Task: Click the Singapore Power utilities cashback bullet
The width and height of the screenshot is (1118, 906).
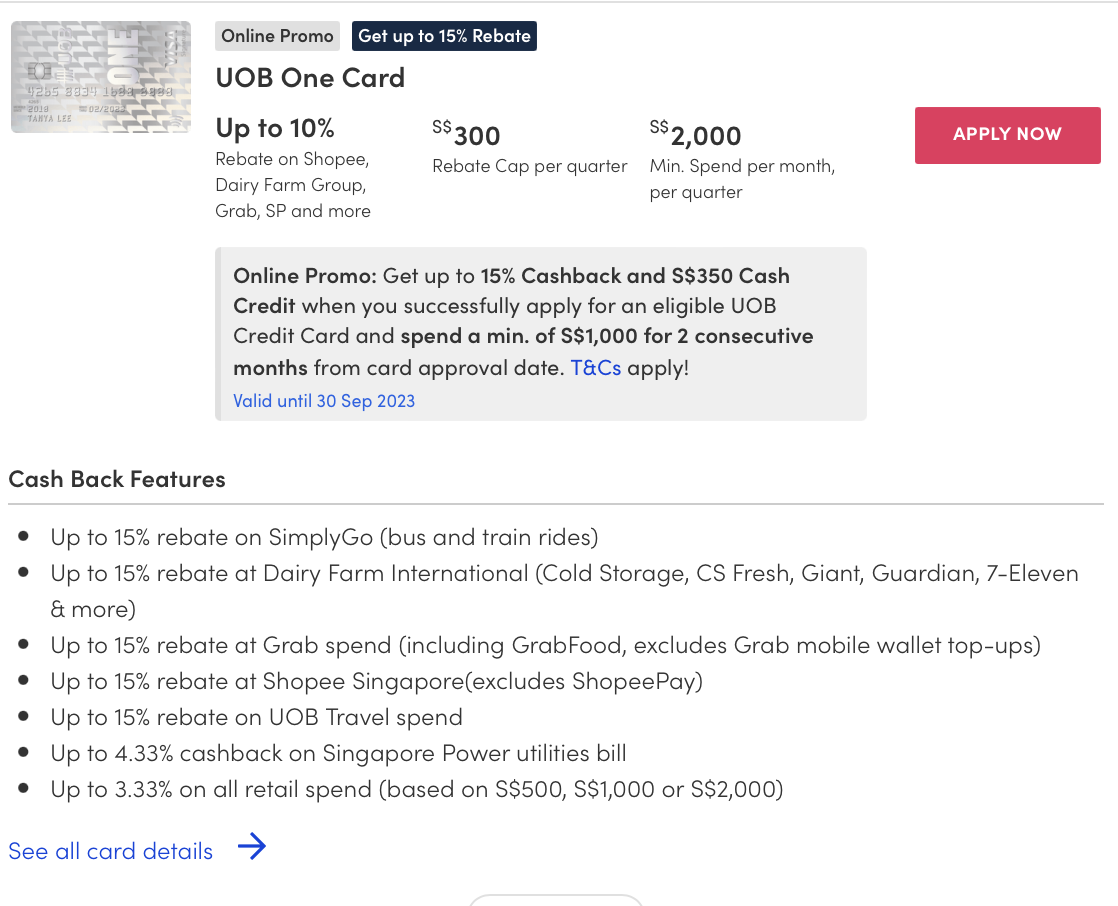Action: pyautogui.click(x=338, y=753)
